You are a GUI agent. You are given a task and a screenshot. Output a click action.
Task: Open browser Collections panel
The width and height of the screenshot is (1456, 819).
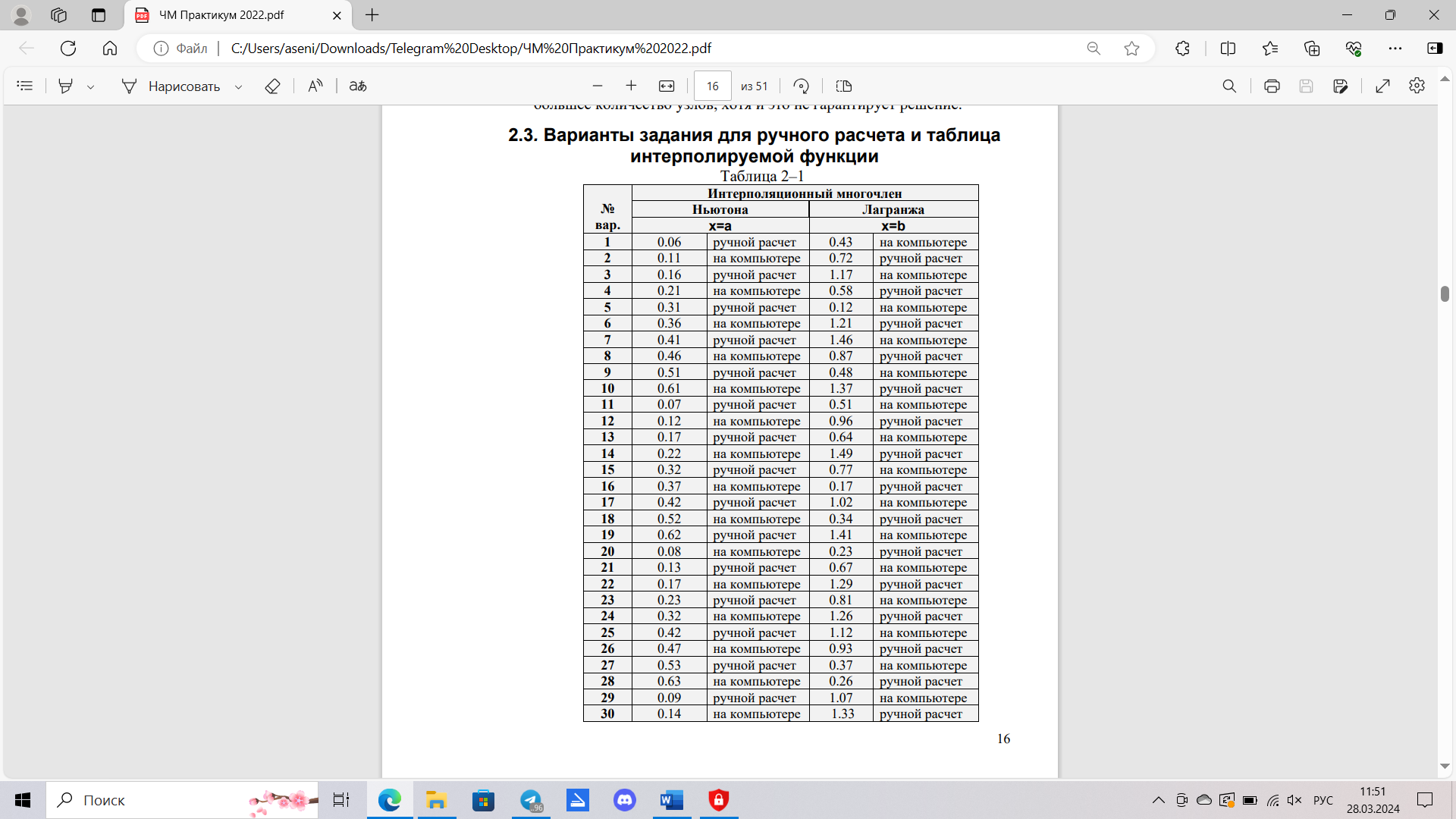pyautogui.click(x=1312, y=48)
